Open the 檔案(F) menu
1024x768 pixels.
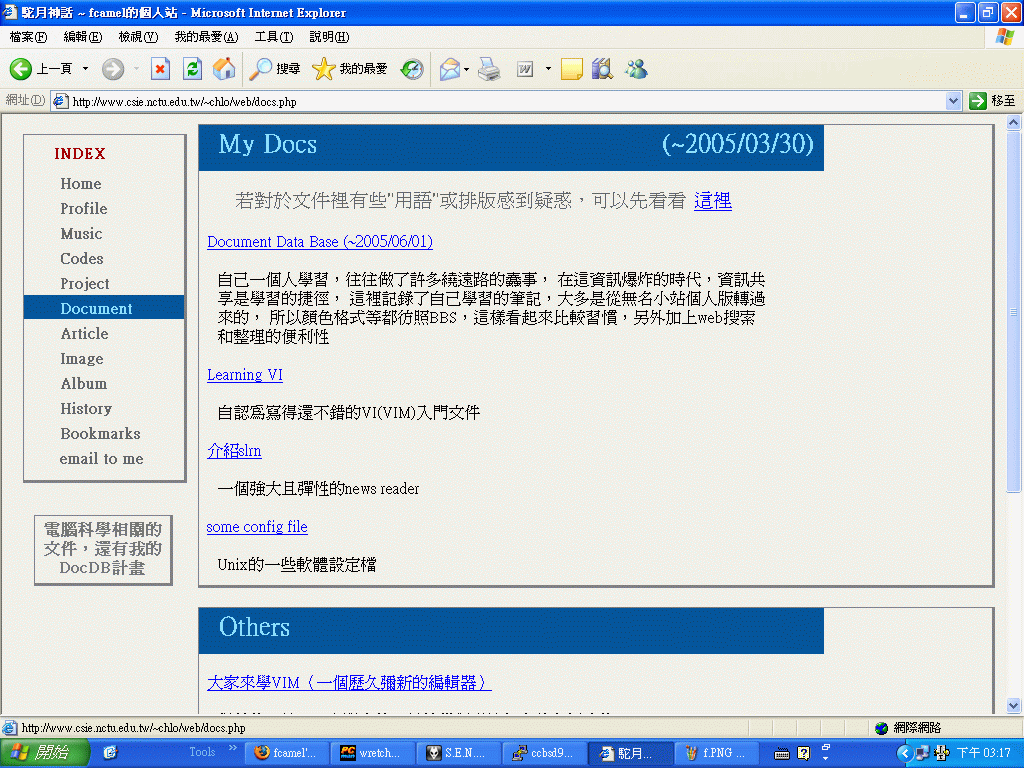point(27,37)
